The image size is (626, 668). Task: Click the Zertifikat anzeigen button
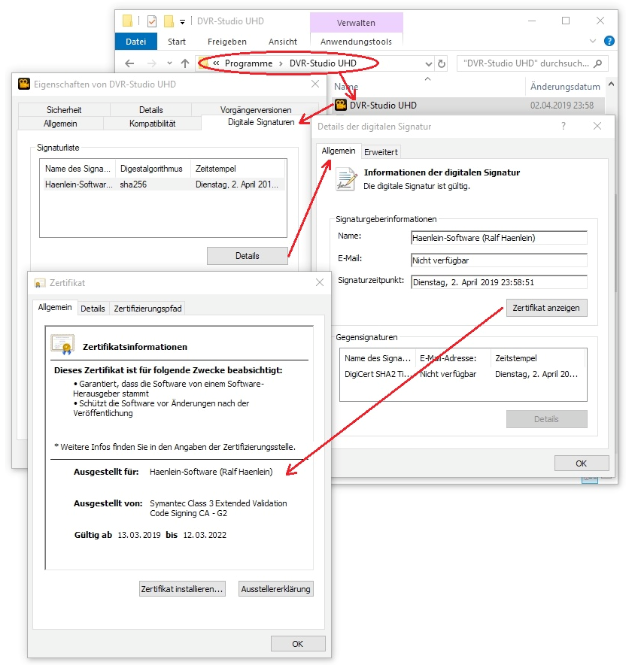pyautogui.click(x=547, y=307)
